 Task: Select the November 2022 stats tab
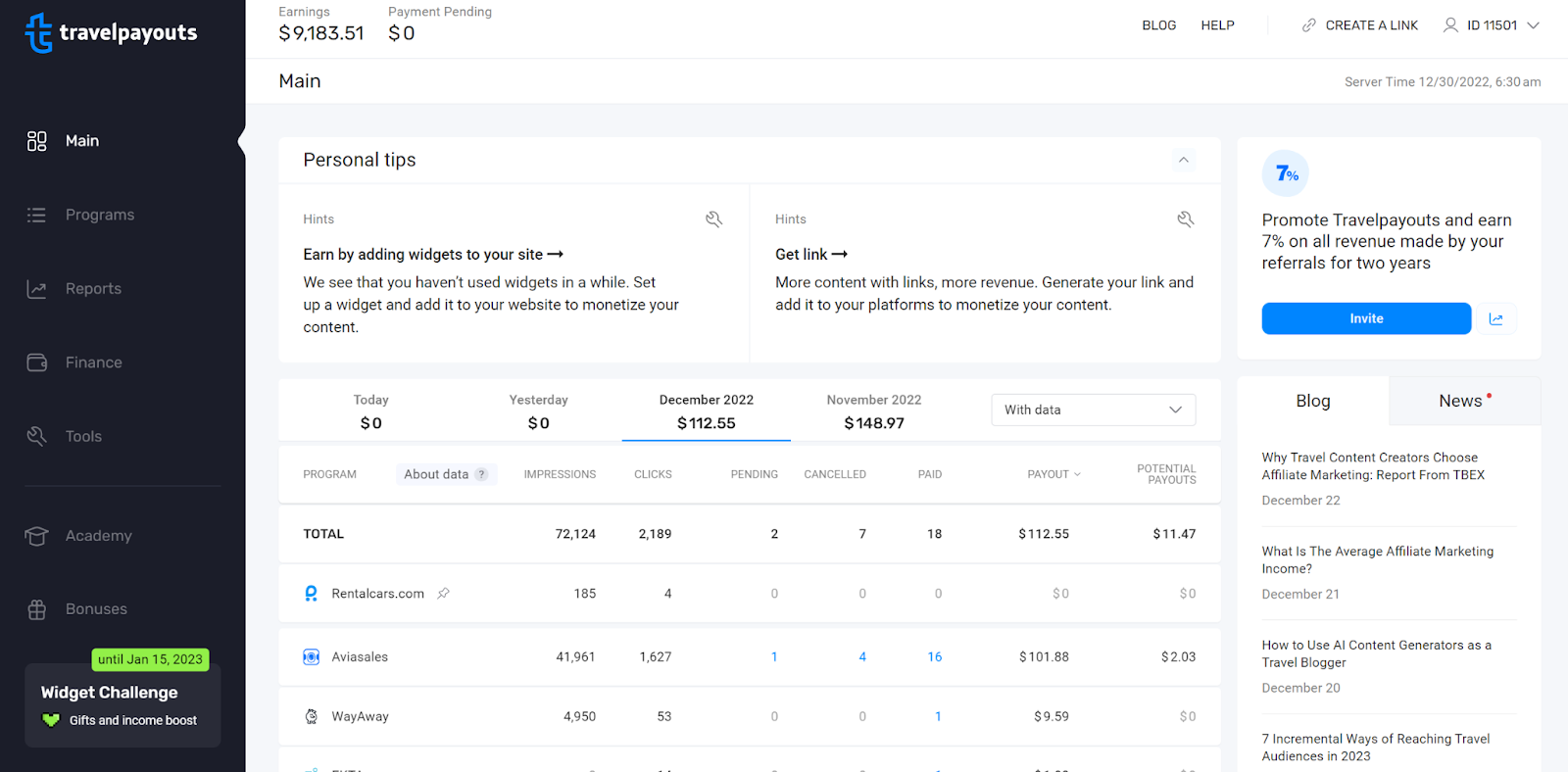coord(874,411)
